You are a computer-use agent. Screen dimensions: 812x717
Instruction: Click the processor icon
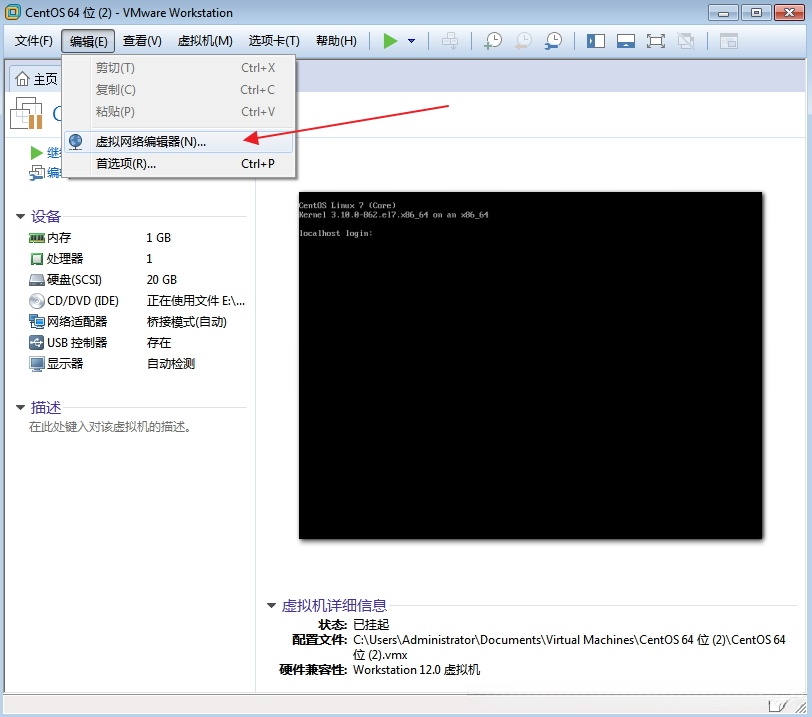pos(36,258)
